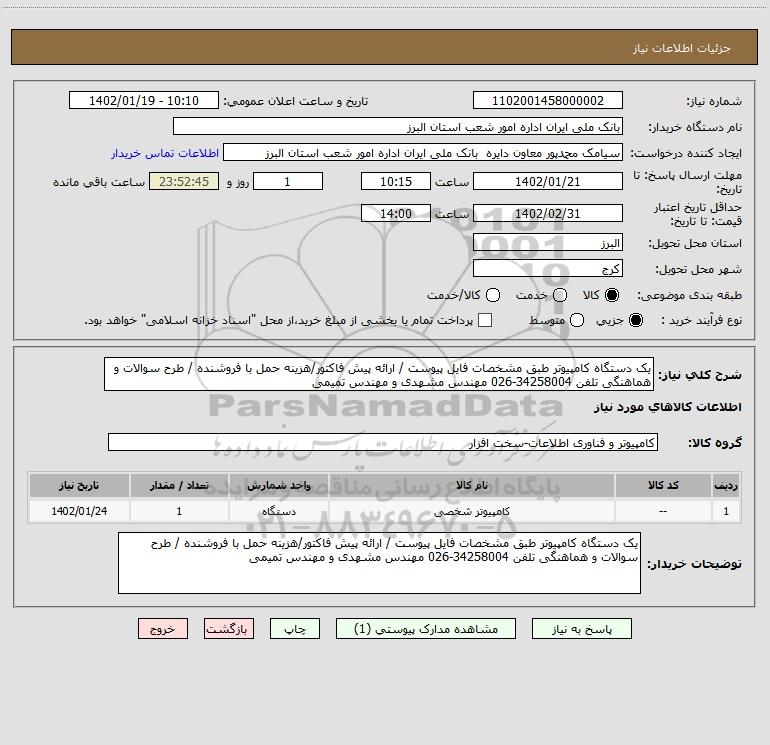This screenshot has height=745, width=770.
Task: Click the شماره نیاز field 1102001458000002
Action: (548, 100)
